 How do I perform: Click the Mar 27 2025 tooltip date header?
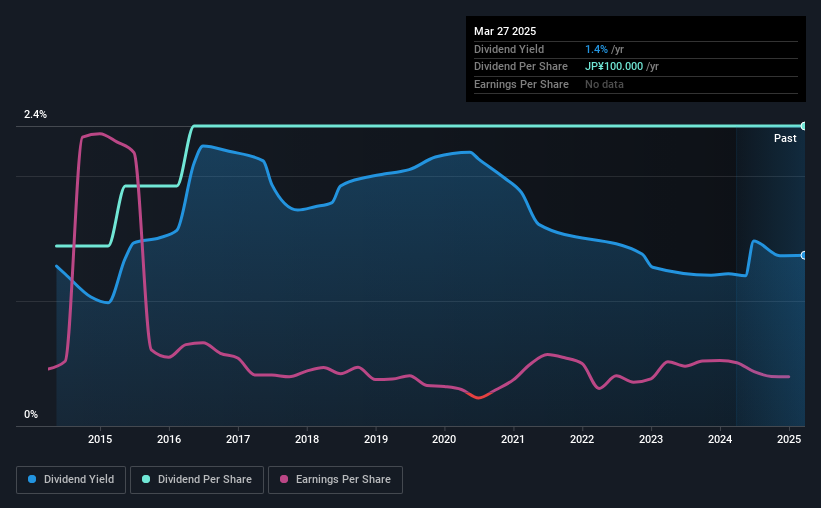click(505, 31)
